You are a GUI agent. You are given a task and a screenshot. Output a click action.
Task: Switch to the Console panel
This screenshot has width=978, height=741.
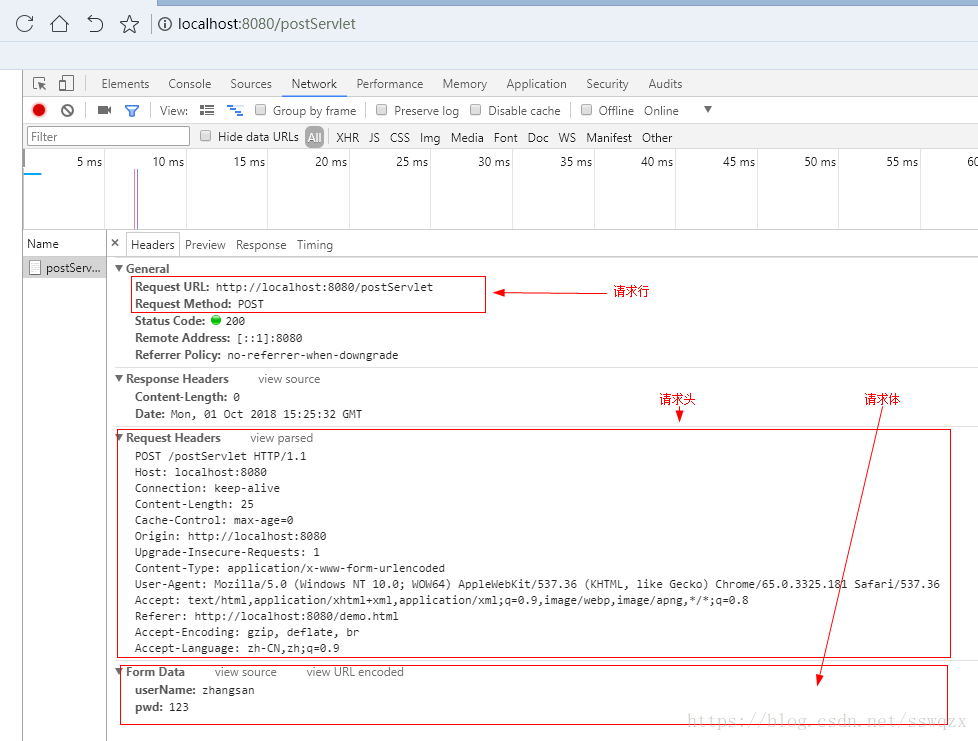pos(189,83)
